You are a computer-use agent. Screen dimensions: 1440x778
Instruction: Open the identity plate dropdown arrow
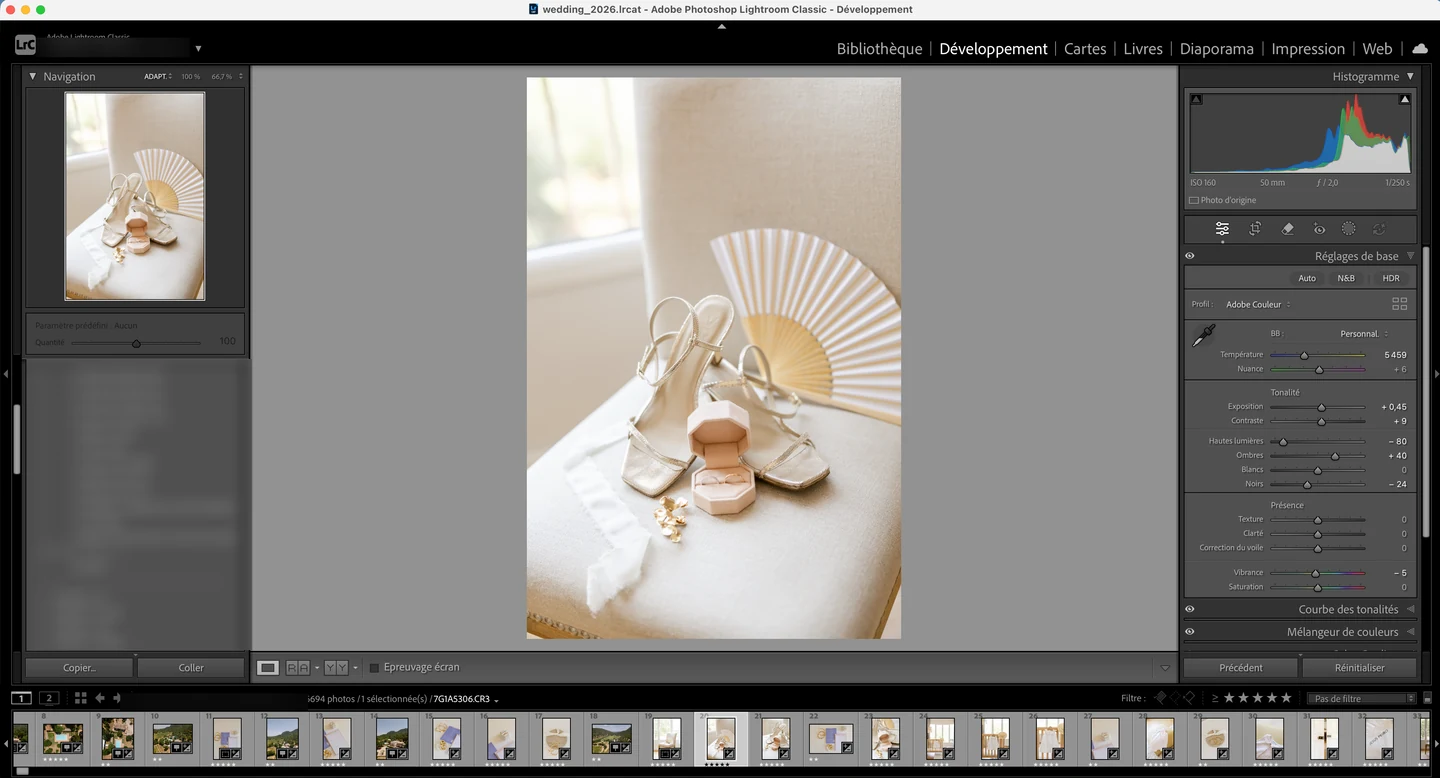[198, 48]
